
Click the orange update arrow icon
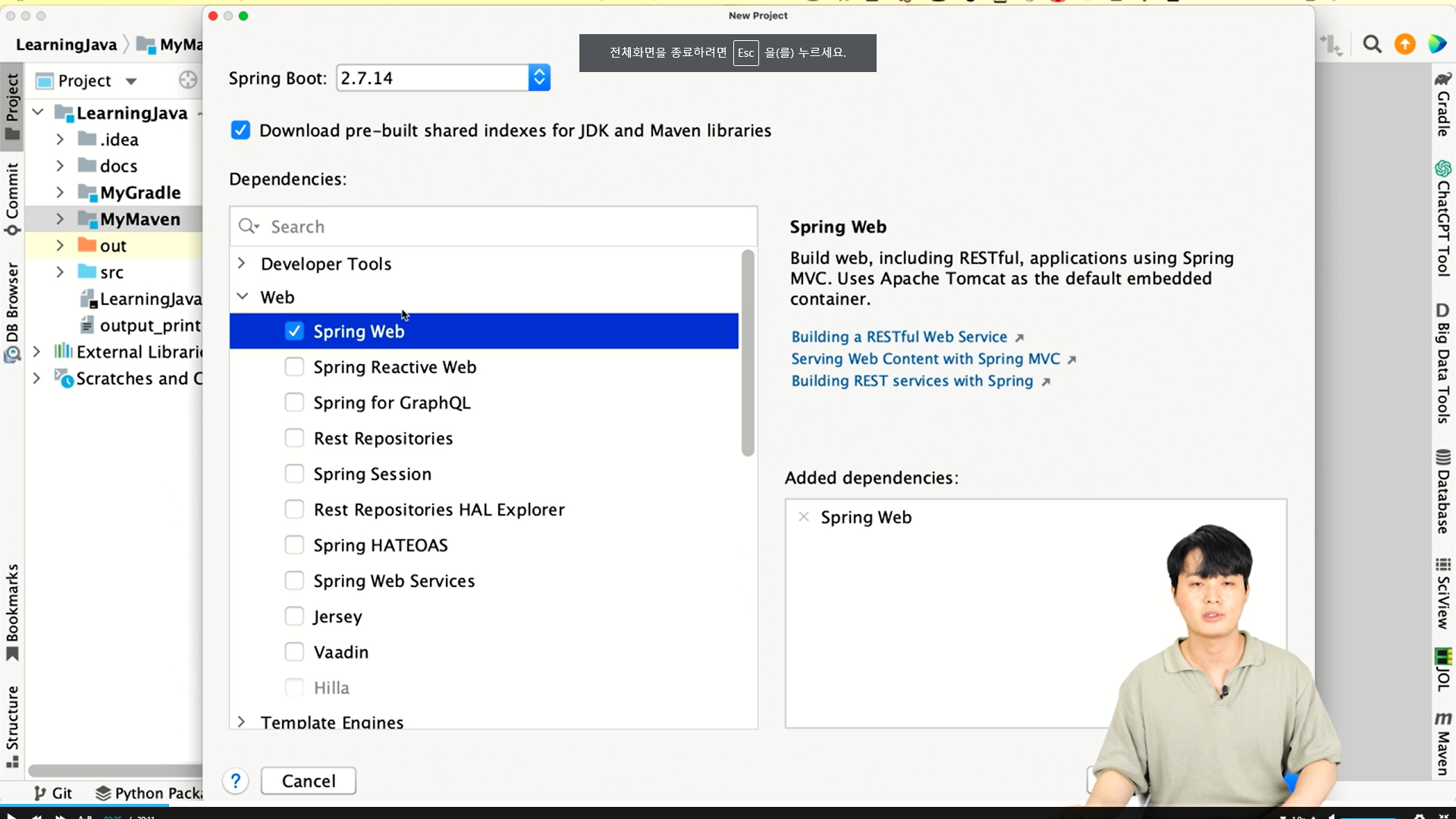(1405, 45)
